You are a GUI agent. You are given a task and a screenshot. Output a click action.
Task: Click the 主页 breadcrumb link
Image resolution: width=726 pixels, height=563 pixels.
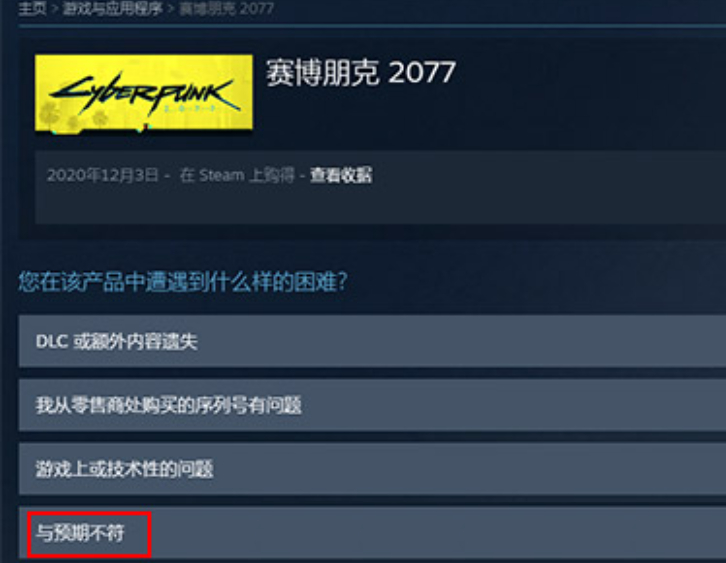pos(32,8)
